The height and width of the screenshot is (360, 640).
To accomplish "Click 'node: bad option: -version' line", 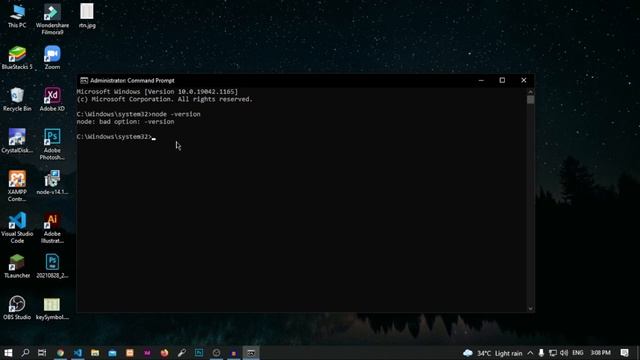I will [x=125, y=122].
